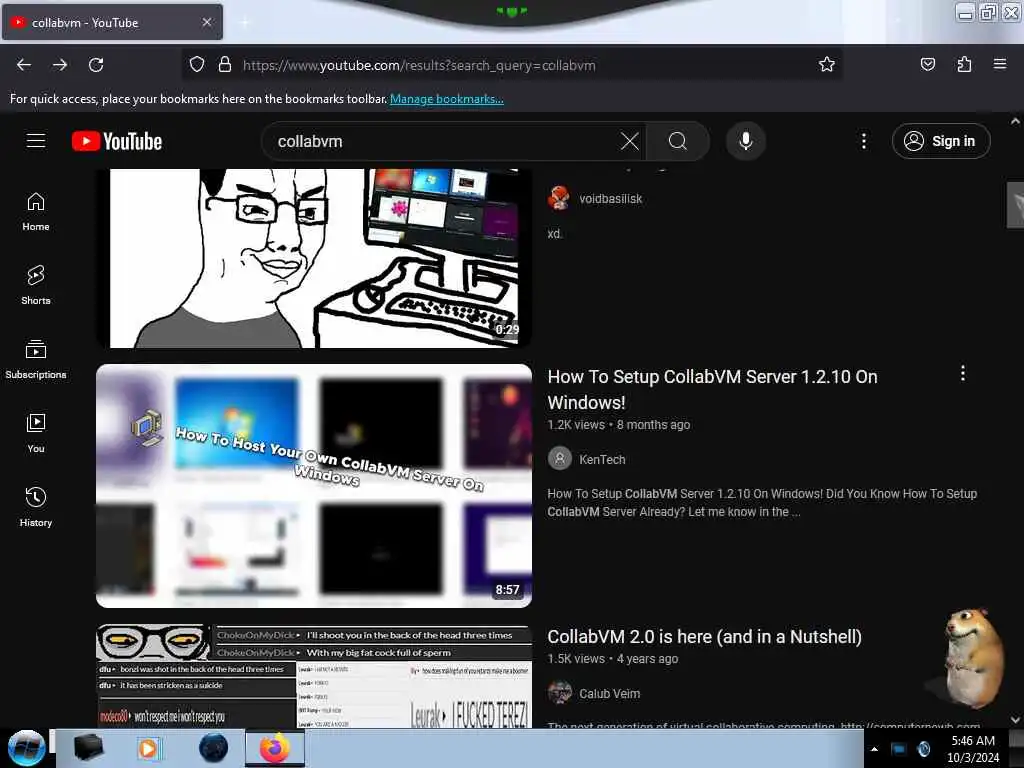Viewport: 1024px width, 768px height.
Task: Open watch History in sidebar
Action: coord(36,508)
